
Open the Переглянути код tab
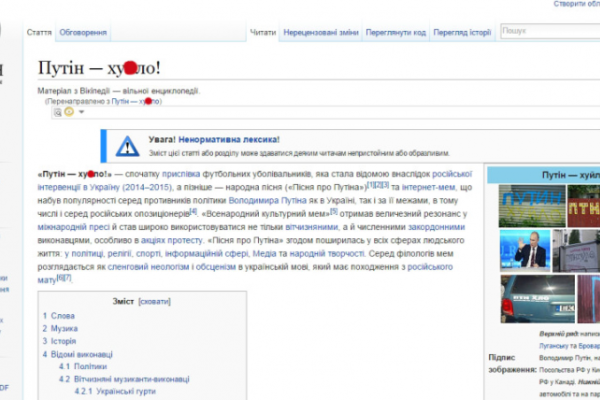396,33
